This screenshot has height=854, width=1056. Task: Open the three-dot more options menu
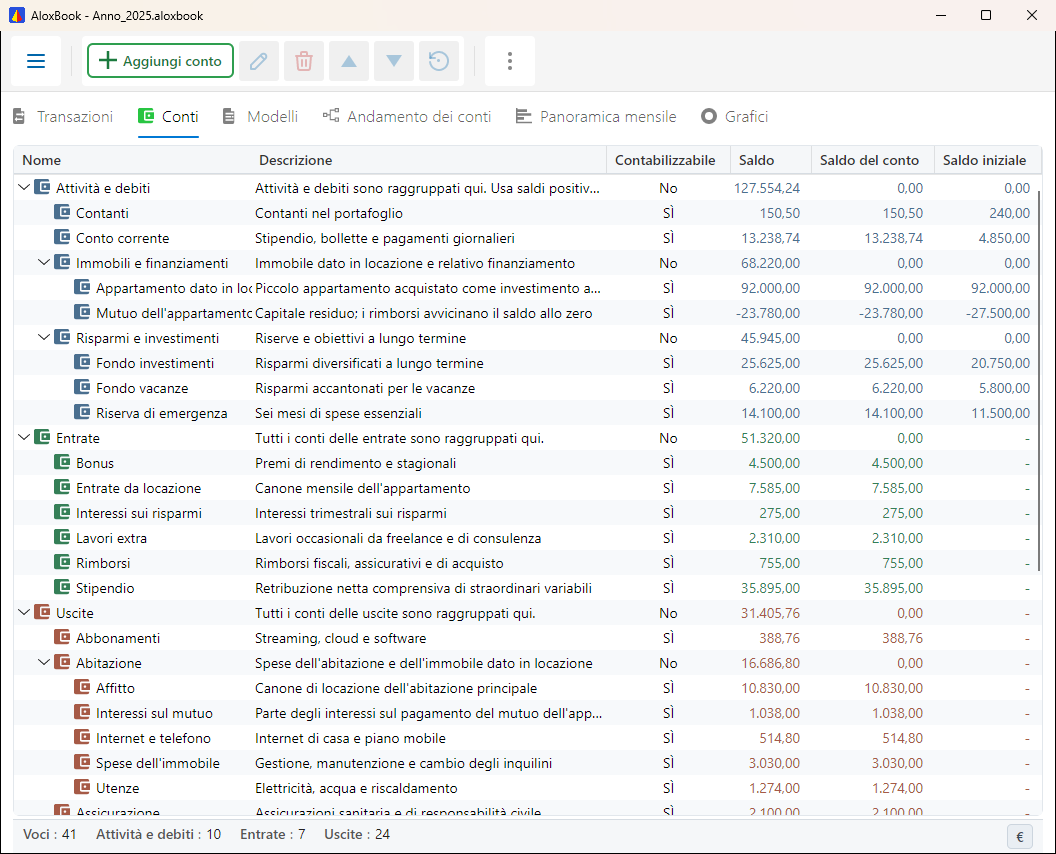[x=510, y=61]
